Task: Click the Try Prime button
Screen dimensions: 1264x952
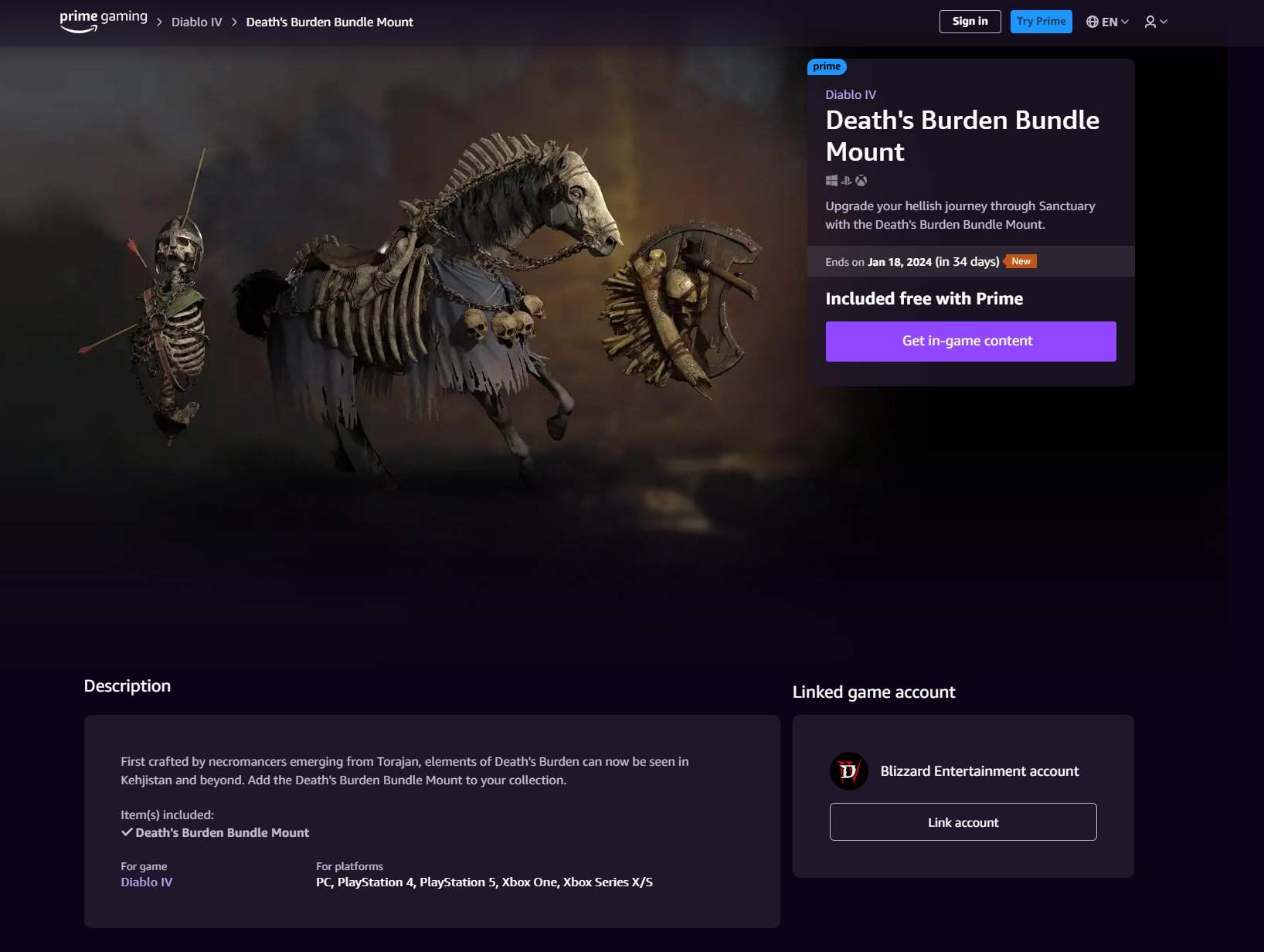Action: pyautogui.click(x=1041, y=22)
